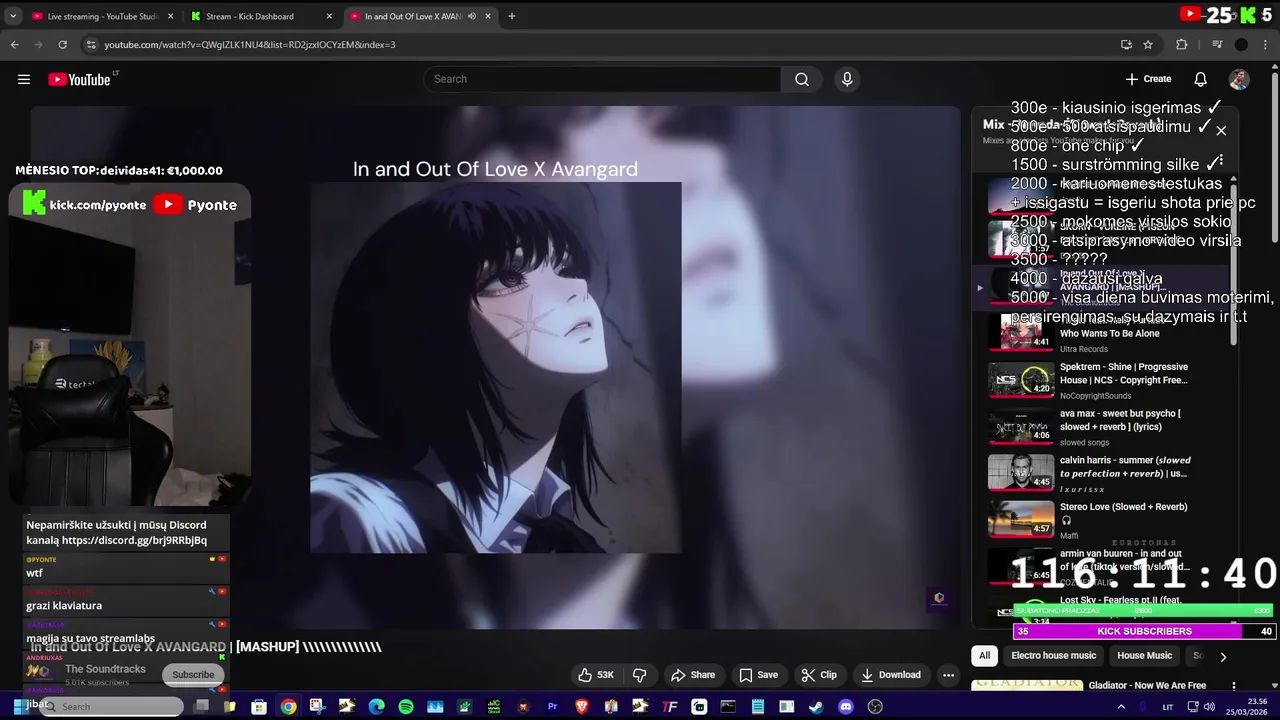Download the video
This screenshot has height=720, width=1280.
pyautogui.click(x=891, y=675)
